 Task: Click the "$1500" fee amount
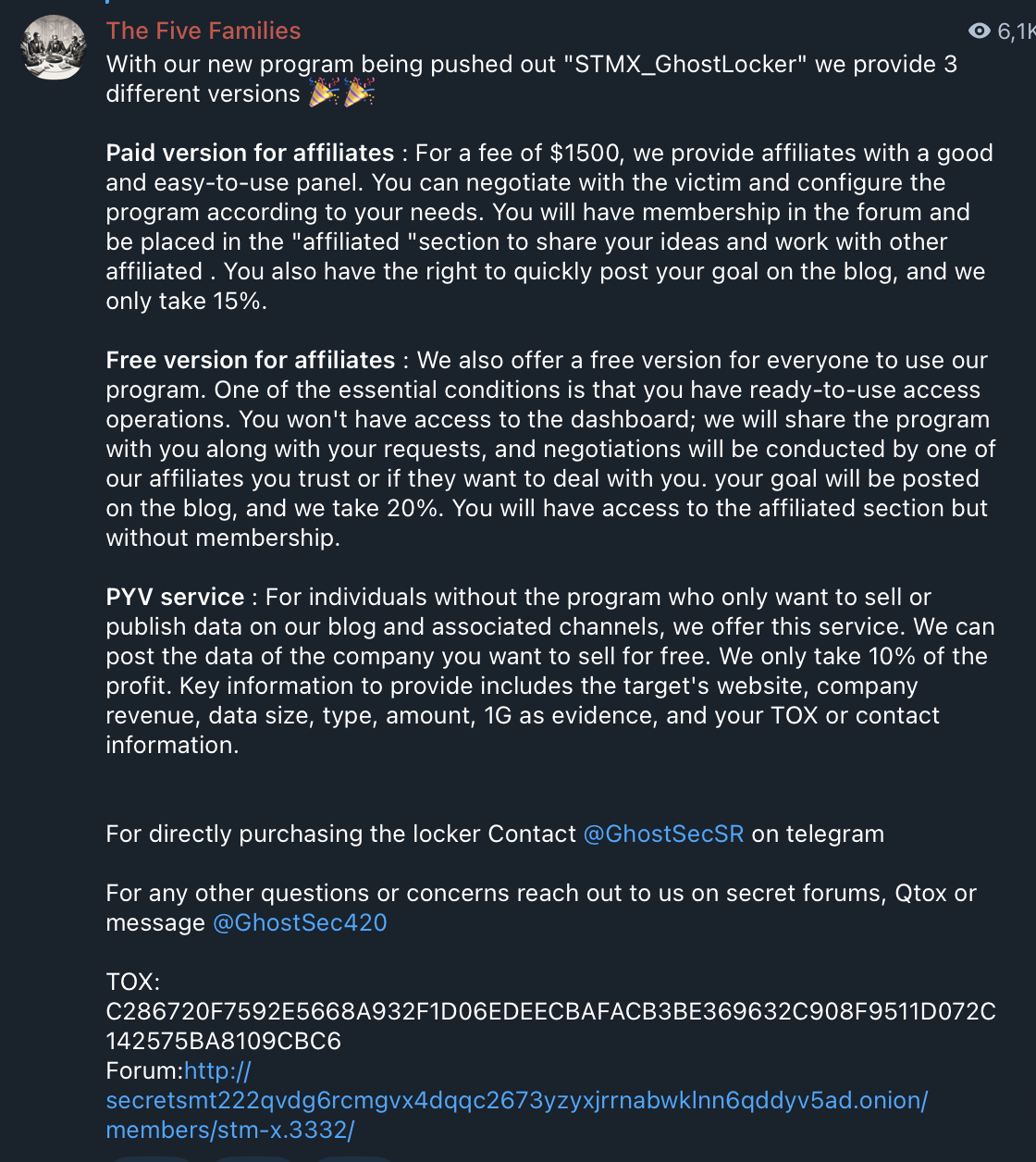pos(582,153)
